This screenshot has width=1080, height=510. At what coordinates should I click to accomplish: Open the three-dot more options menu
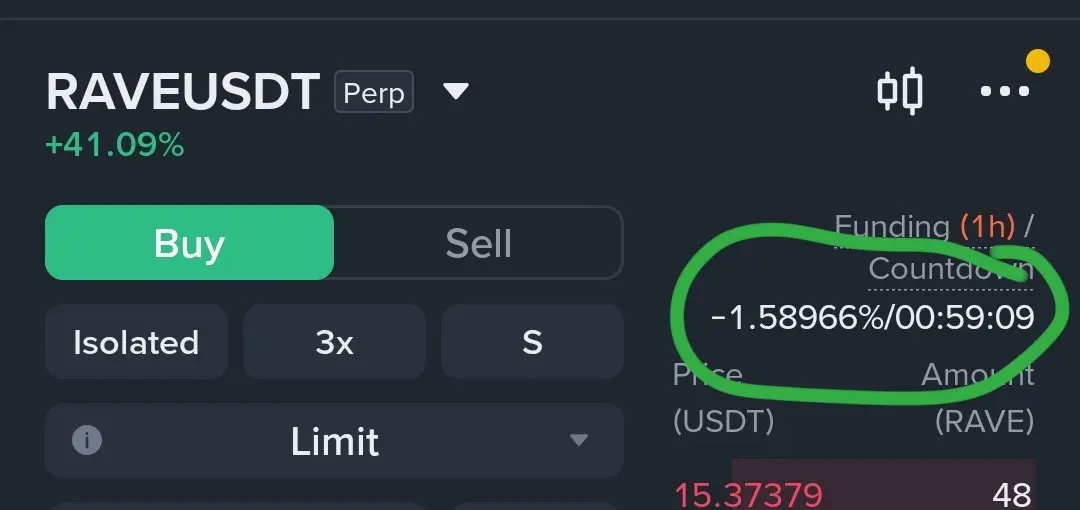1005,91
